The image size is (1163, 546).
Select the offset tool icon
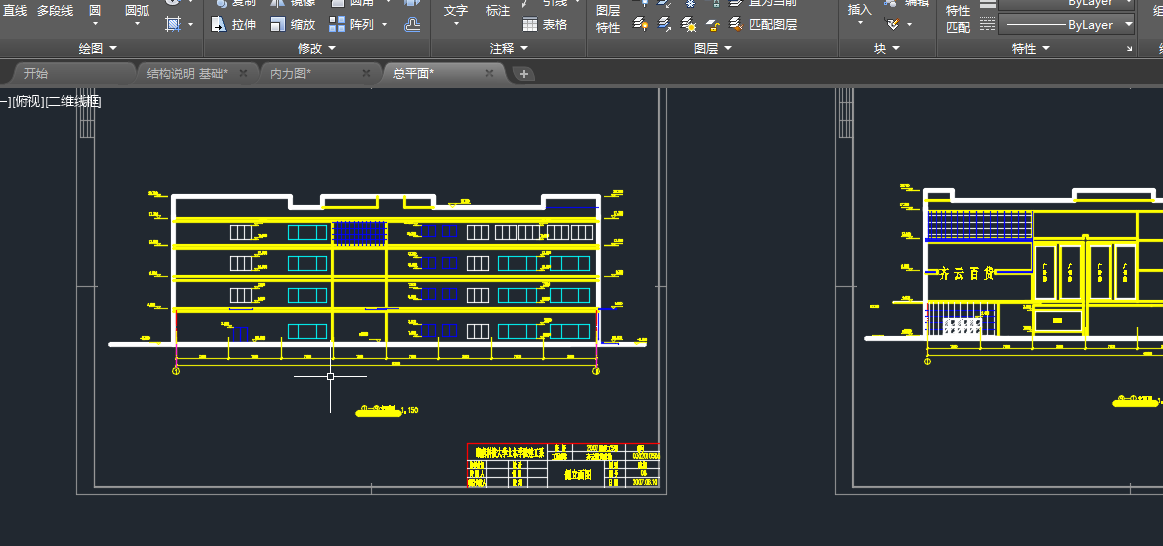412,24
